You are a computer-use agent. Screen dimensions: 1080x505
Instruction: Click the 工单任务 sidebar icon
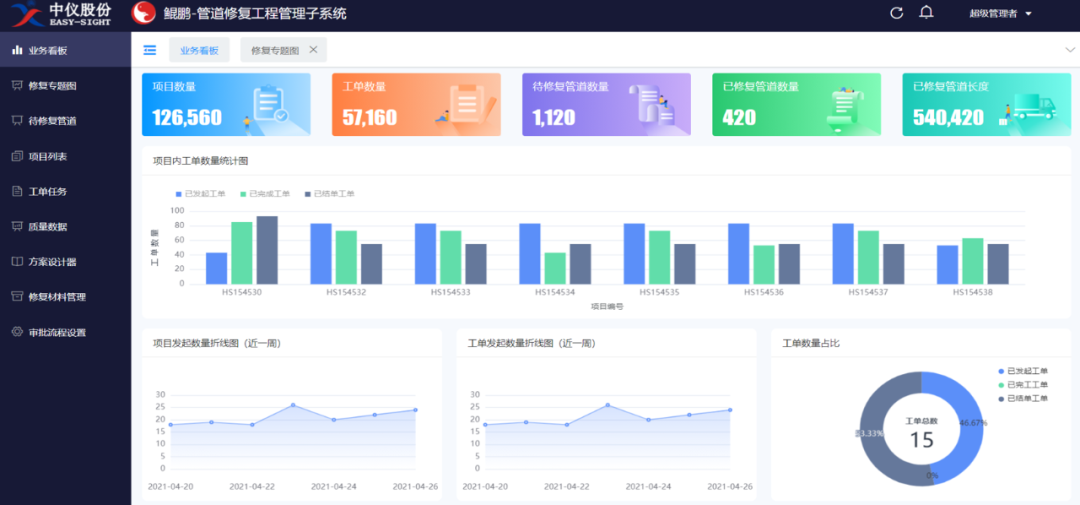click(x=17, y=191)
